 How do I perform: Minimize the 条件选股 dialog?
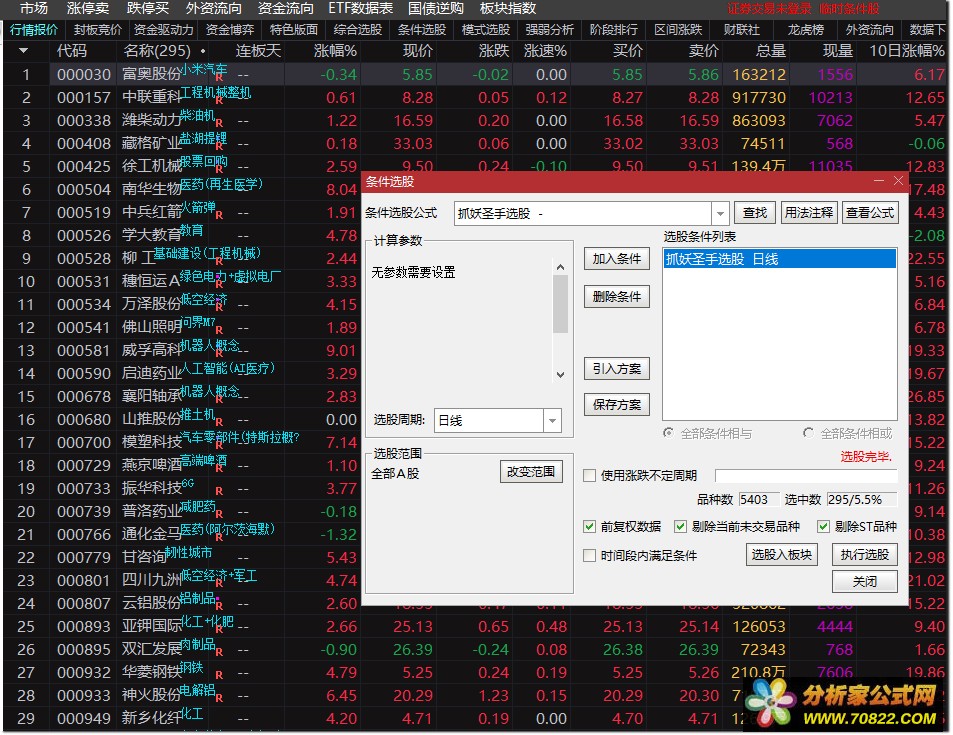click(878, 181)
